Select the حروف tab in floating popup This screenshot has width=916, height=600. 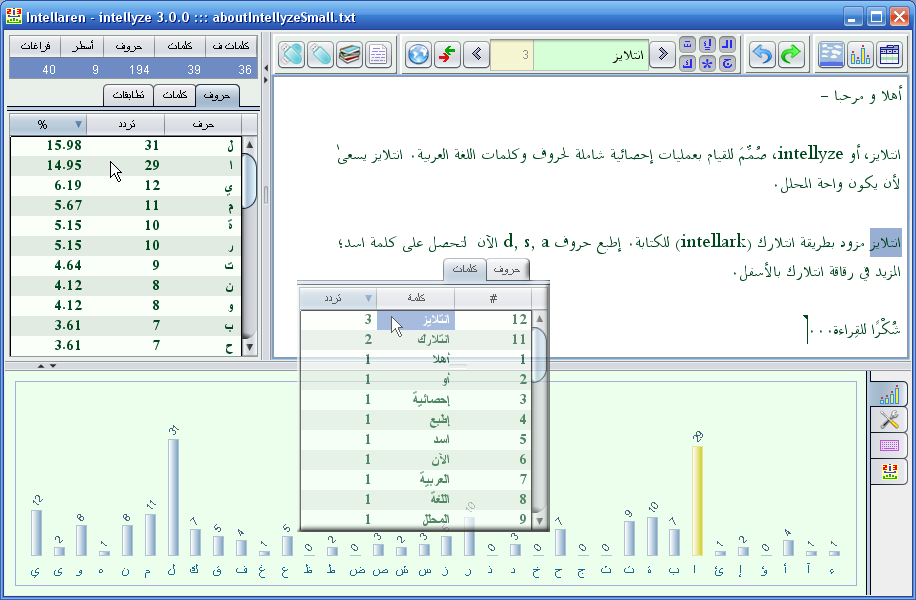tap(507, 269)
